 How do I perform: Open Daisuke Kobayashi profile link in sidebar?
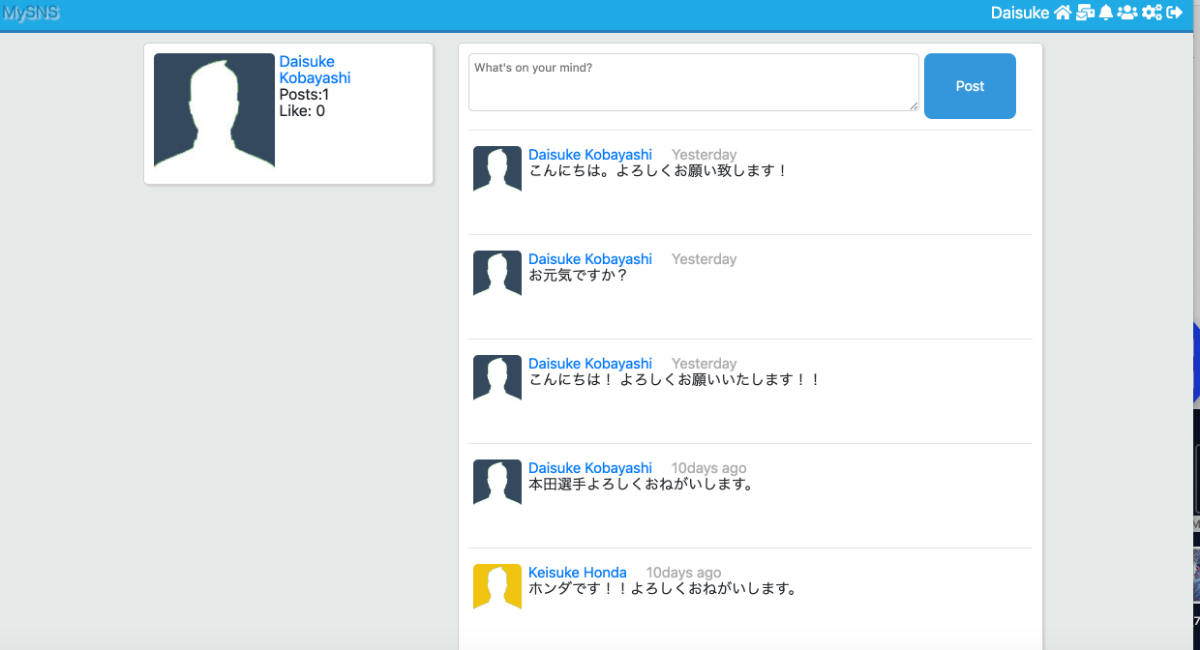point(314,70)
